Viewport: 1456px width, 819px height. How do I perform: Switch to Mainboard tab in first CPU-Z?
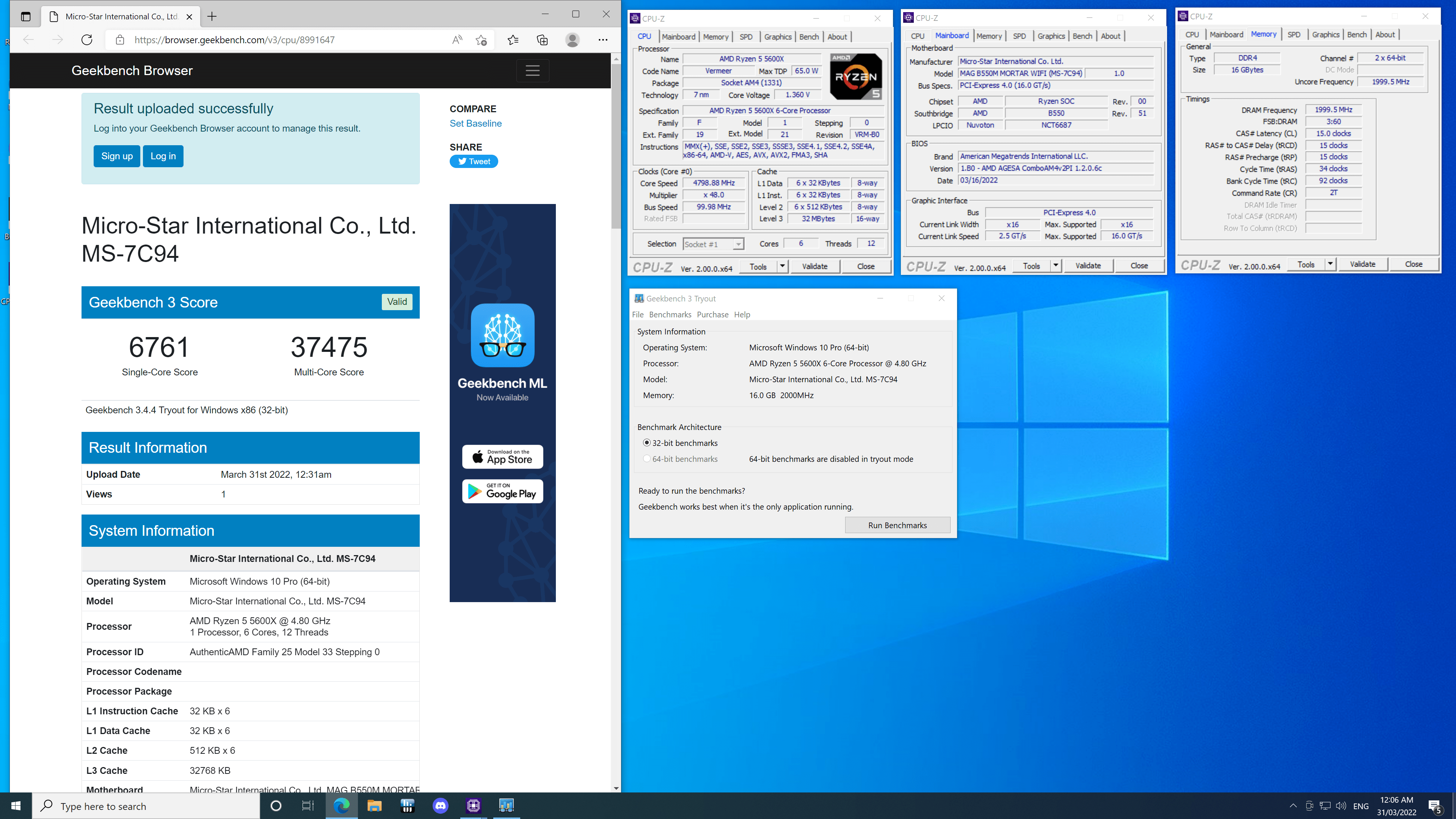678,37
